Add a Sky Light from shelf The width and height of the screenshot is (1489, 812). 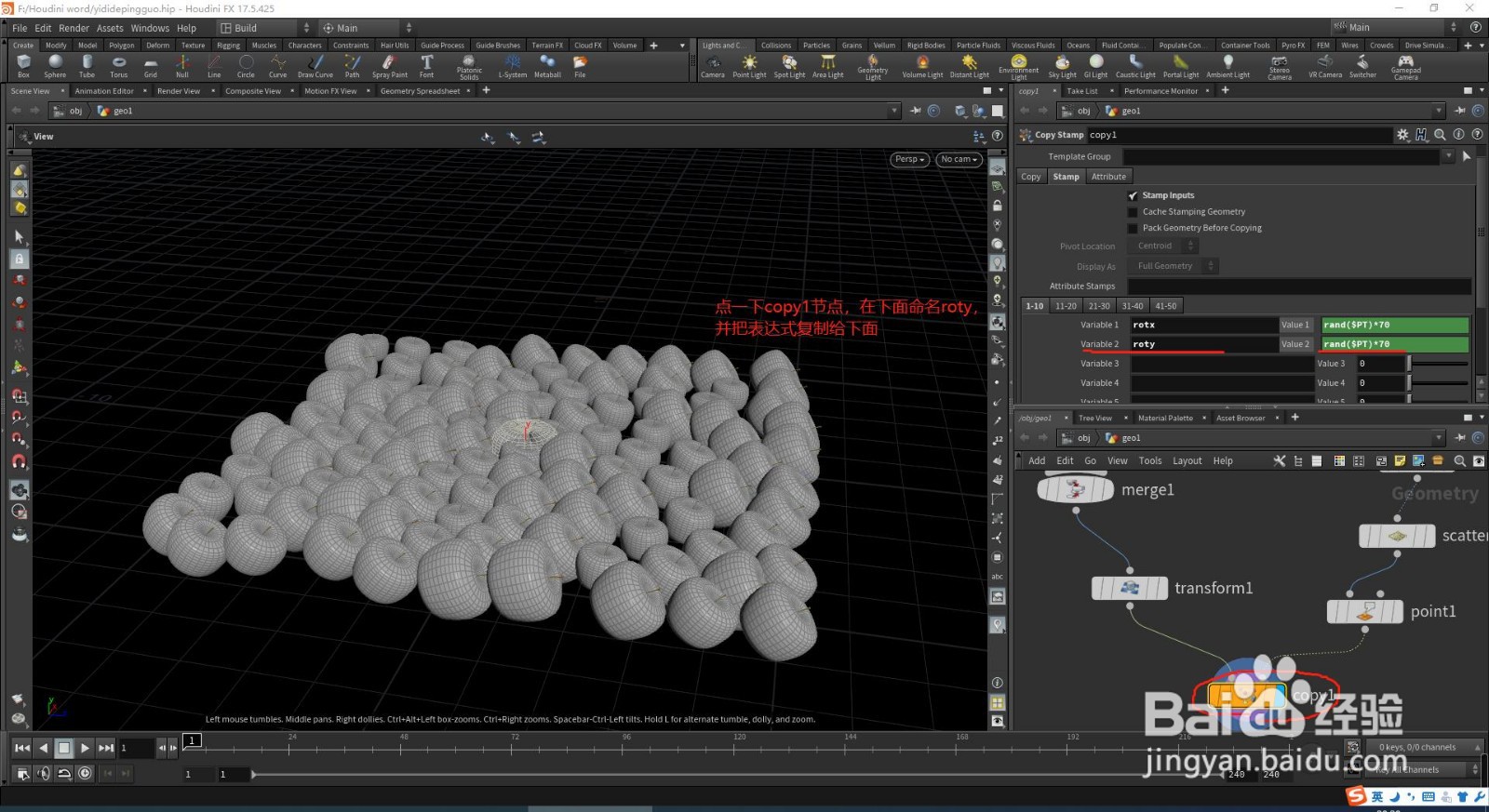(1062, 66)
